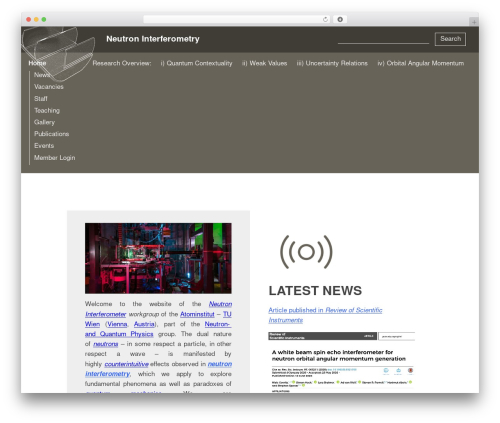The image size is (500, 423).
Task: Follow the Atominstitut link
Action: [x=197, y=314]
